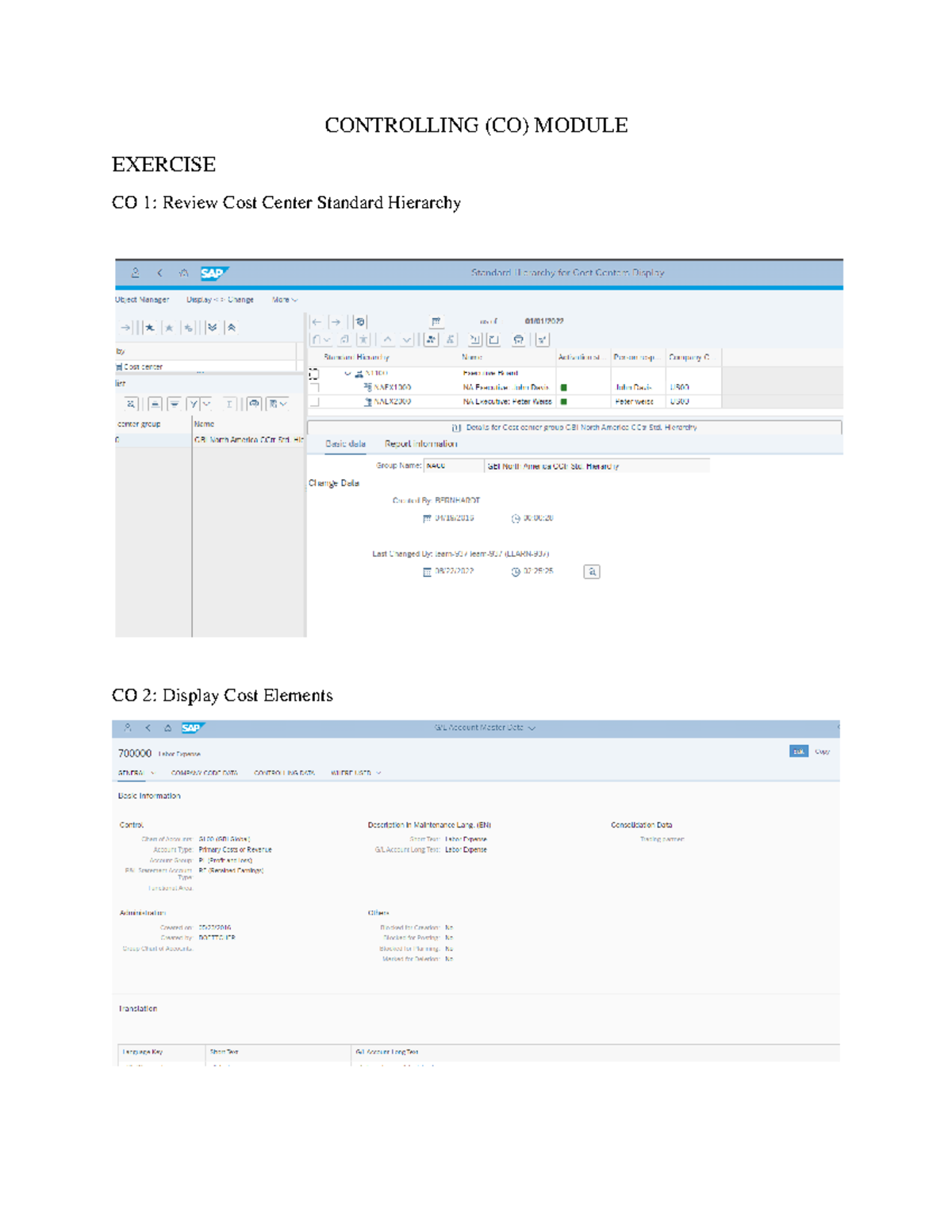Viewport: 952px width, 1232px height.
Task: Click the magnifying glass icon under Last Changed By
Action: point(593,571)
